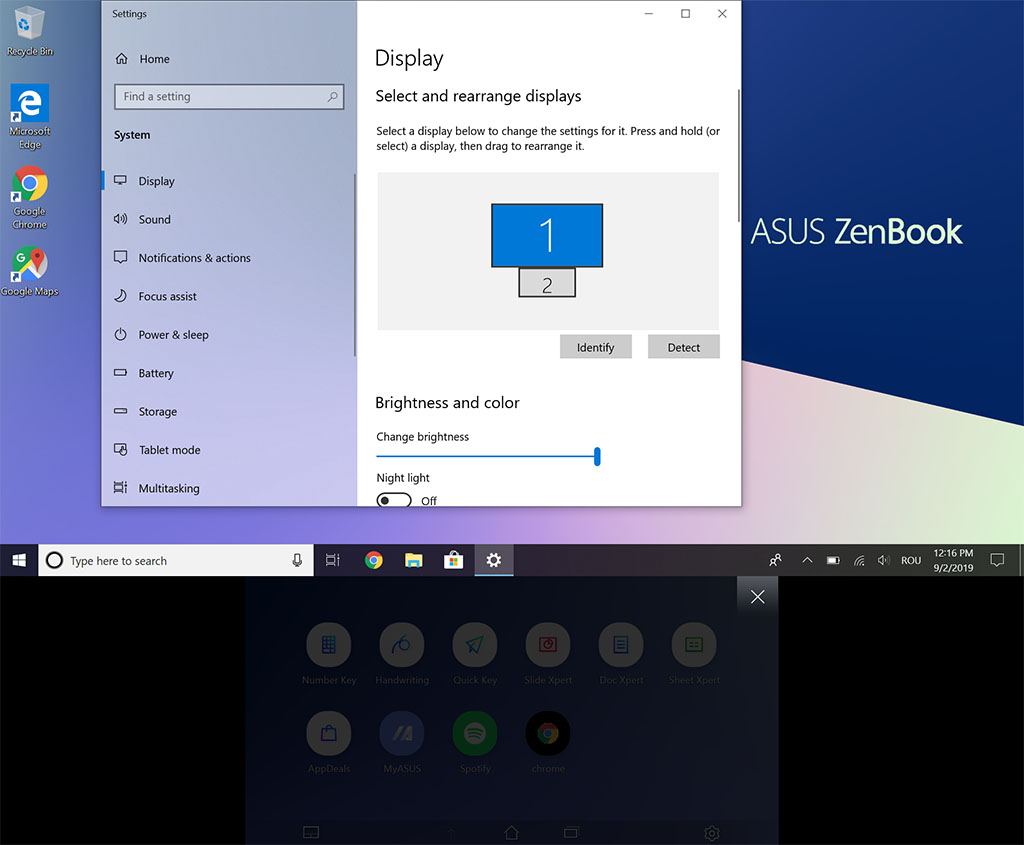Launch Number Key on the ScreenPad
The width and height of the screenshot is (1024, 845).
(x=328, y=654)
